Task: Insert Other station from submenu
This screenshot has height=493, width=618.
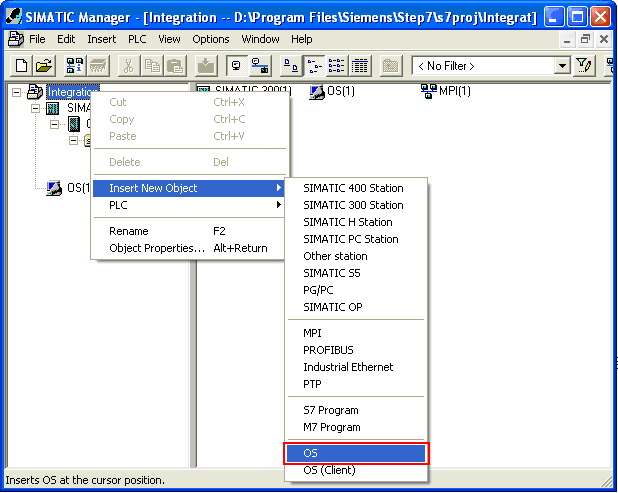Action: click(356, 256)
